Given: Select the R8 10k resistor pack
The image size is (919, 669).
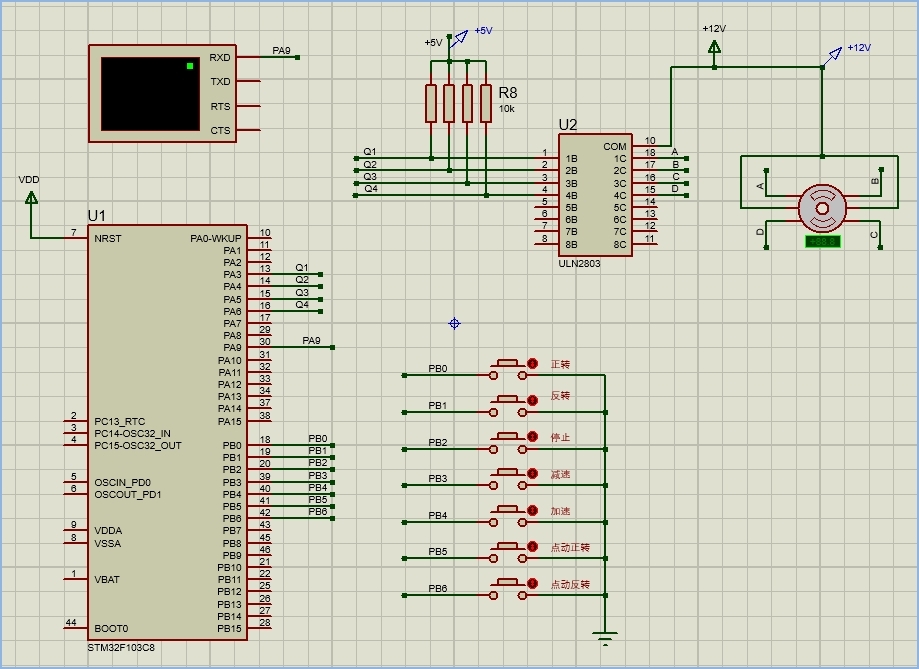Looking at the screenshot, I should tap(458, 103).
